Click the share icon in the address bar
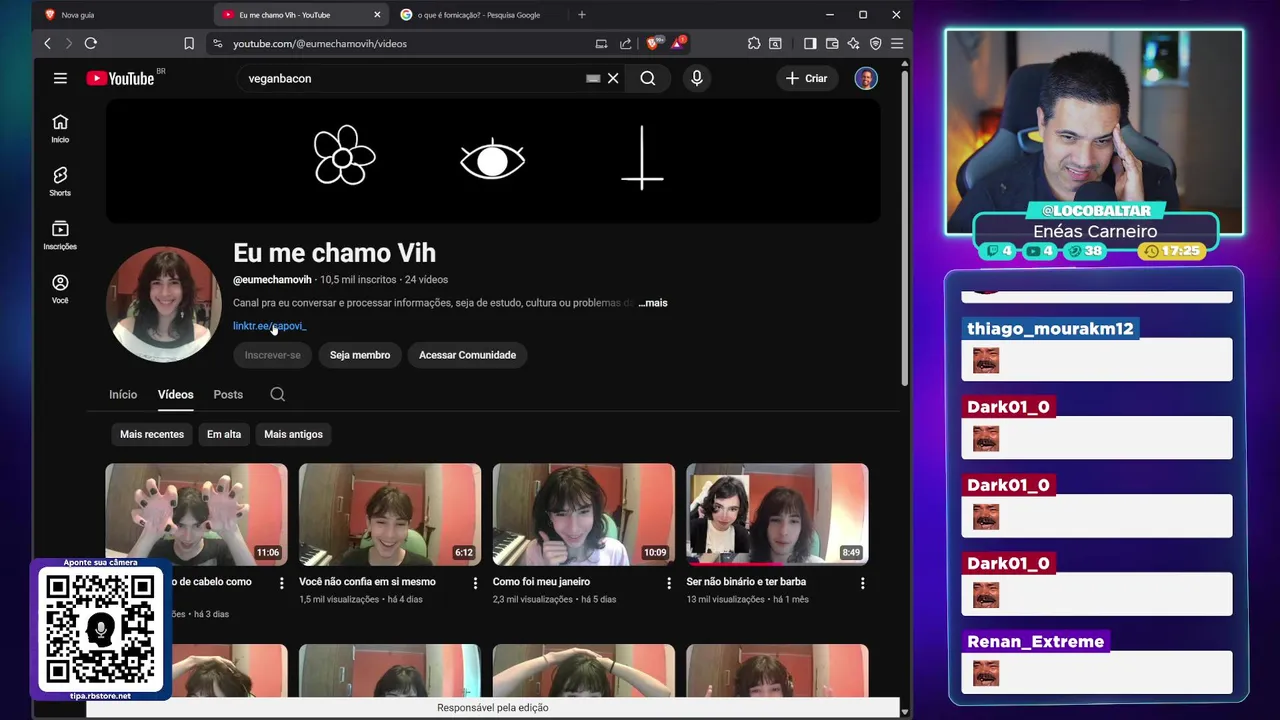 point(626,43)
